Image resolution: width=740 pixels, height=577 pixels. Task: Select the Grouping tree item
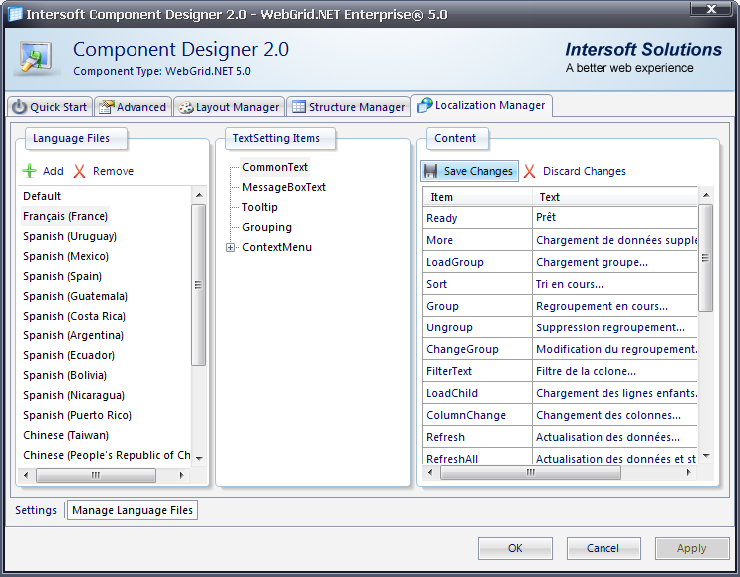click(267, 227)
